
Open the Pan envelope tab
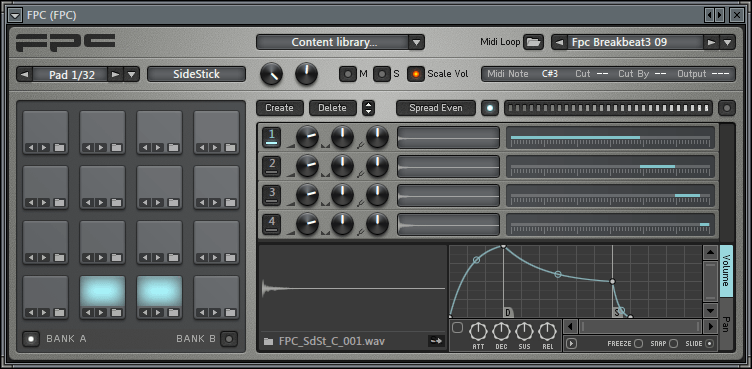coord(726,324)
